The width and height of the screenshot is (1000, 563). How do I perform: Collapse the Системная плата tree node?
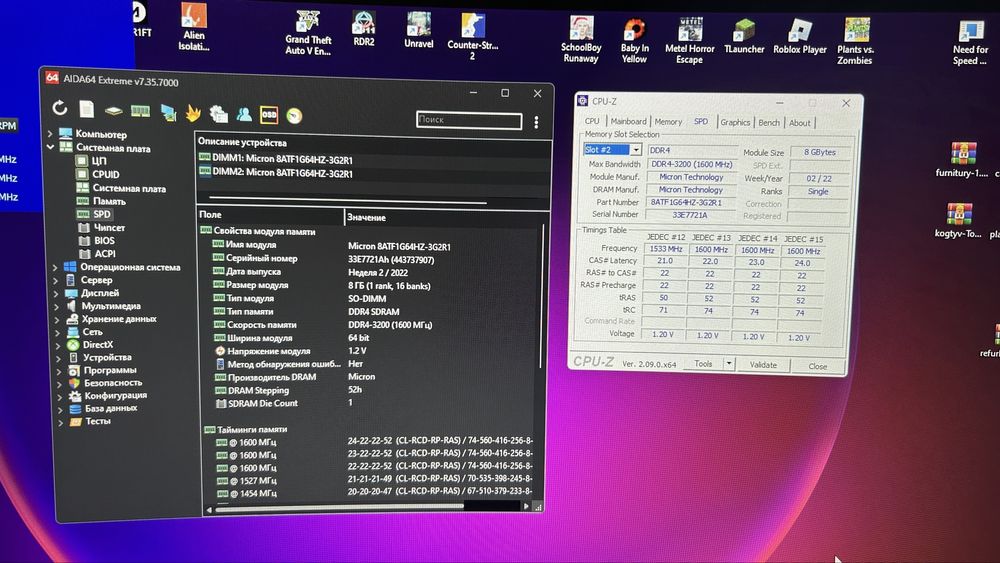[x=50, y=147]
